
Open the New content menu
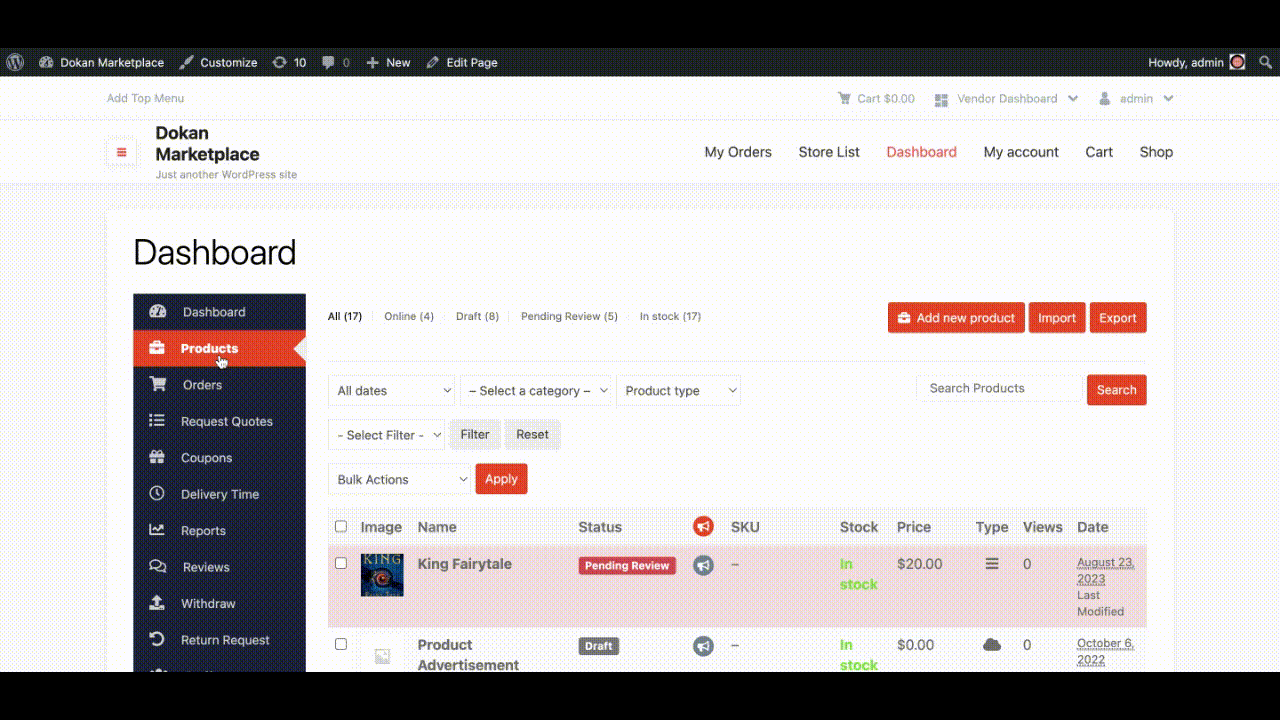point(388,62)
